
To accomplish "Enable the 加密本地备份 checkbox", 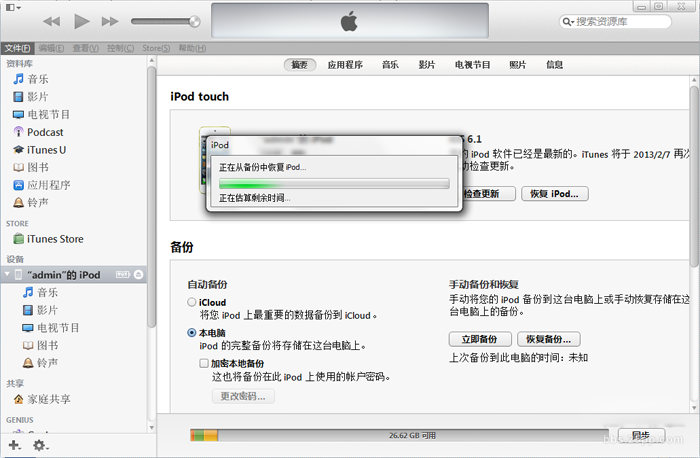I will [x=204, y=363].
